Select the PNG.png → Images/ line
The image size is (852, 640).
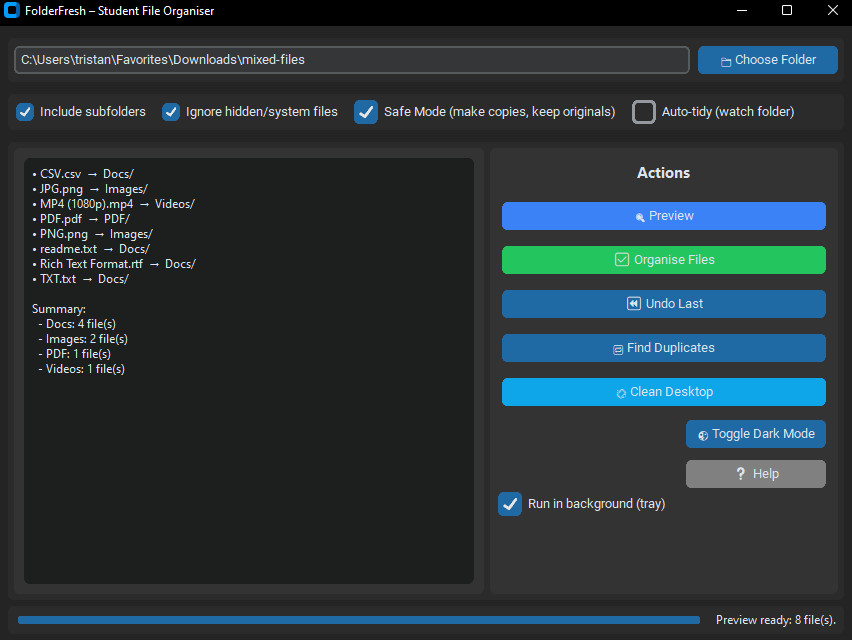(x=92, y=234)
